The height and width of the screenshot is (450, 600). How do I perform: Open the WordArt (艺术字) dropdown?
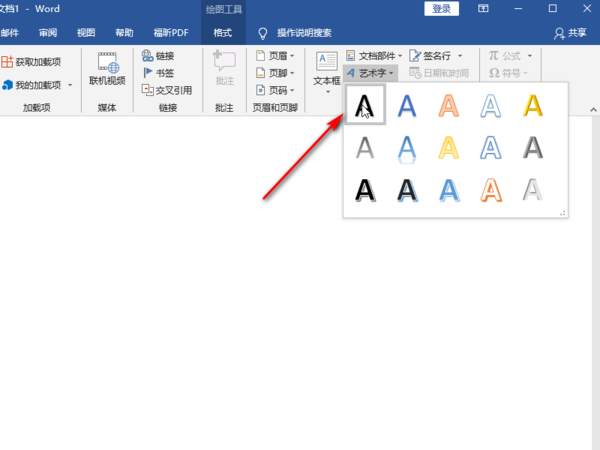tap(370, 73)
